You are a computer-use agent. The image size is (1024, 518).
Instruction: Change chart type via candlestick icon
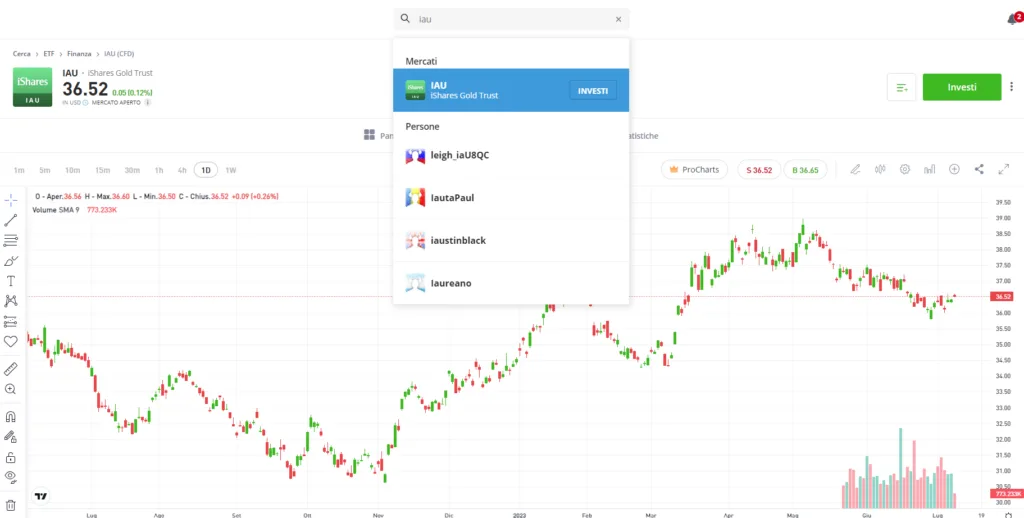pyautogui.click(x=880, y=170)
